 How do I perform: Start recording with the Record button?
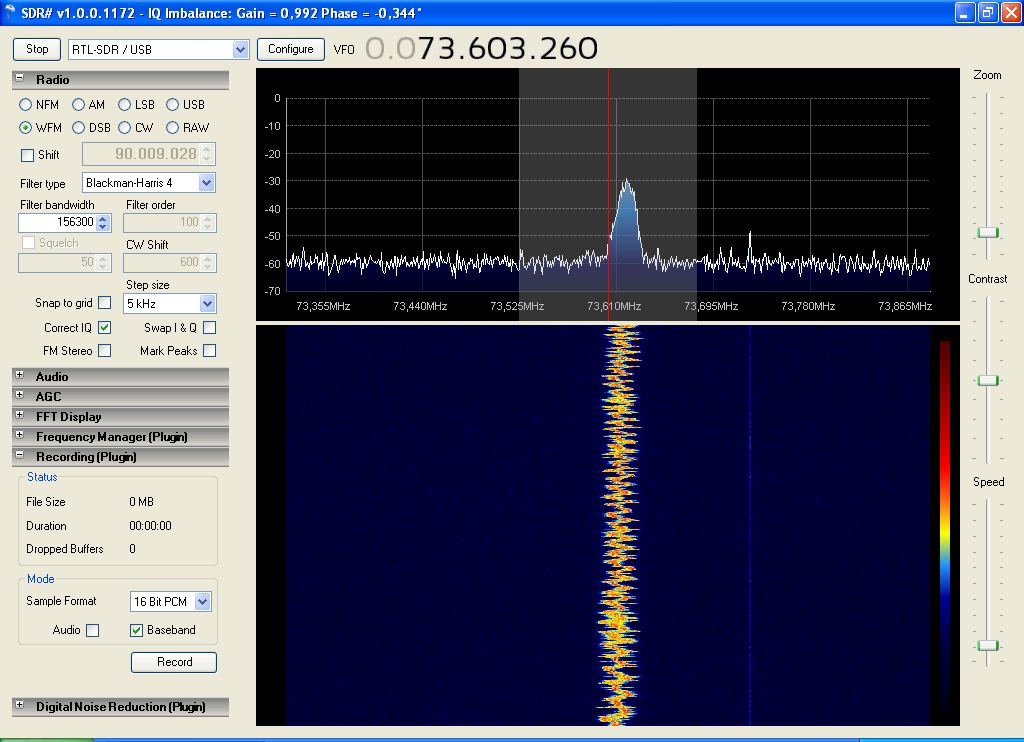click(x=173, y=661)
